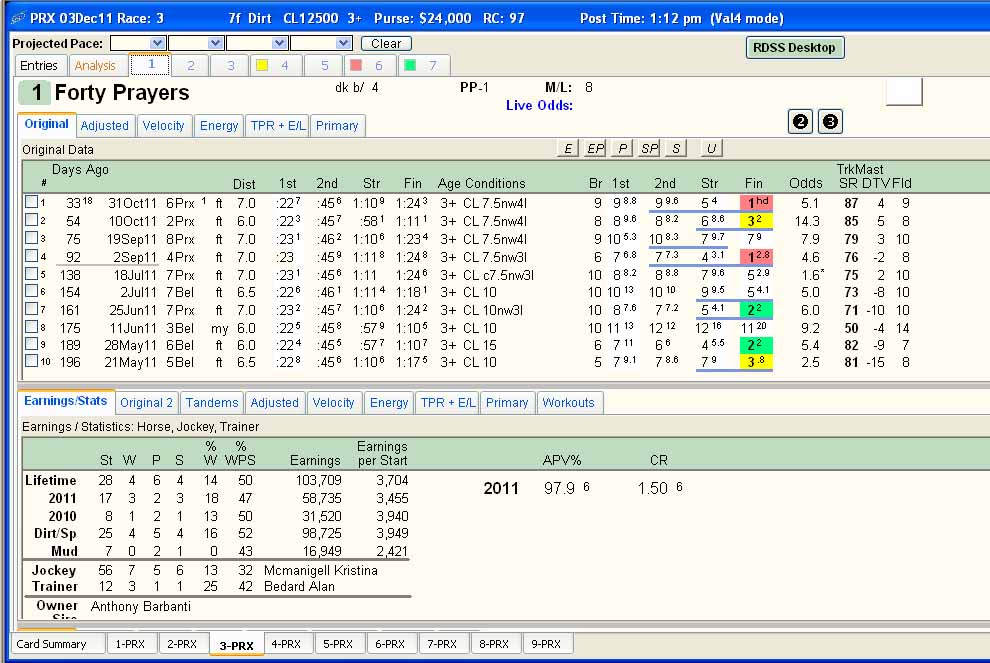Select the U pace style button
This screenshot has width=990, height=663.
click(711, 148)
